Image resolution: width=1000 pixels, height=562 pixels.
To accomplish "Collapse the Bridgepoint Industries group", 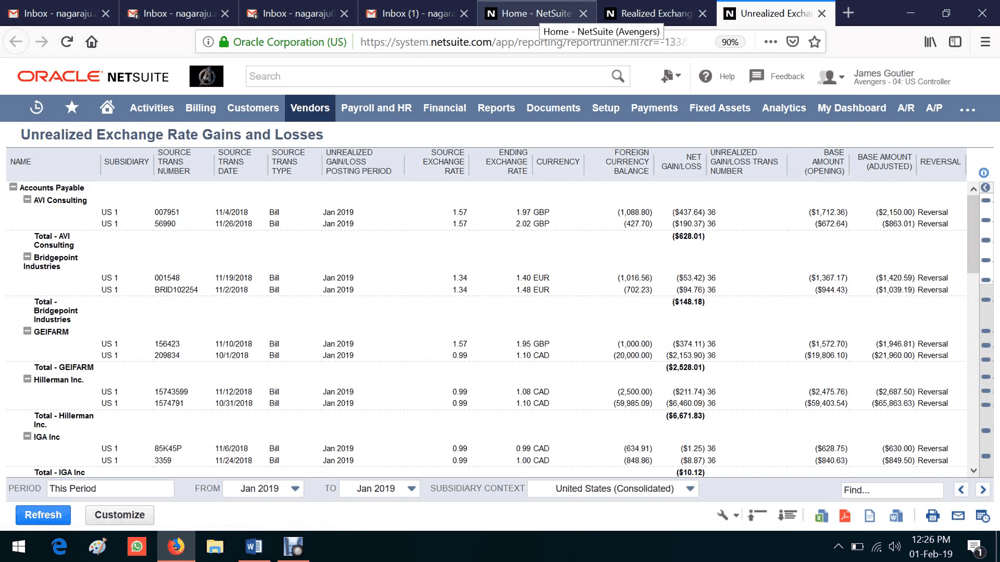I will coord(27,256).
